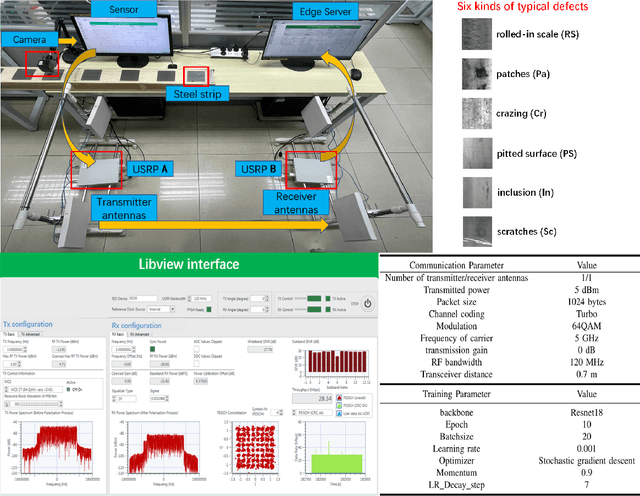The height and width of the screenshot is (496, 640).
Task: Step the Sigma value spinner
Action: pyautogui.click(x=167, y=398)
